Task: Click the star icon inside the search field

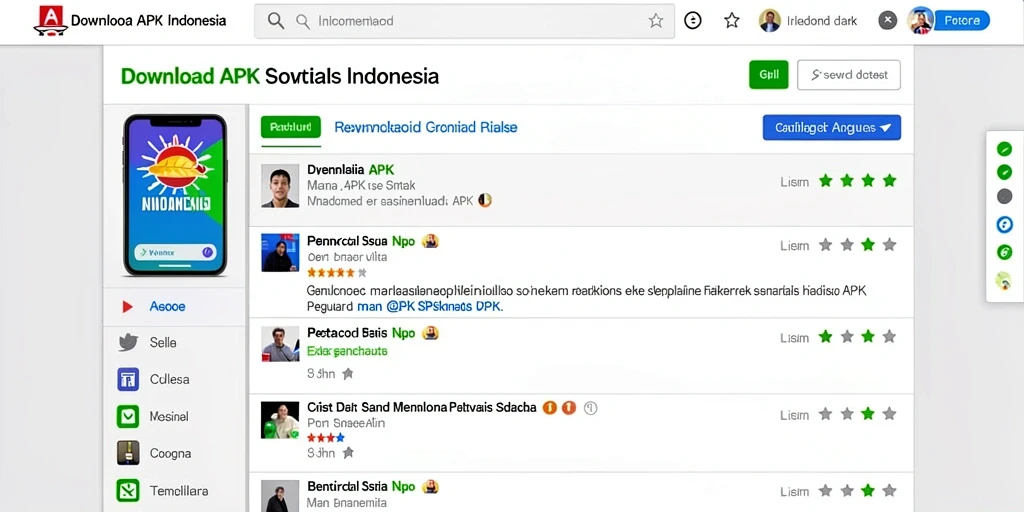Action: click(656, 21)
